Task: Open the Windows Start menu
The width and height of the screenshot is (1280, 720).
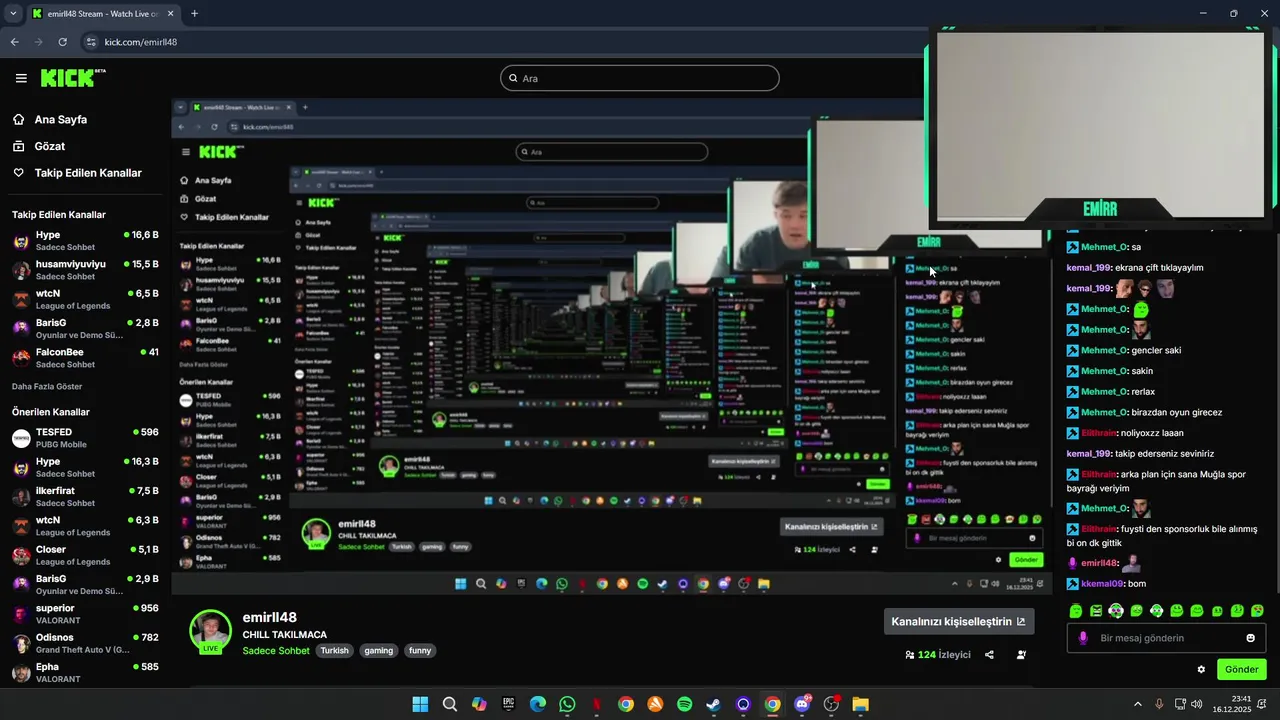Action: pos(420,704)
